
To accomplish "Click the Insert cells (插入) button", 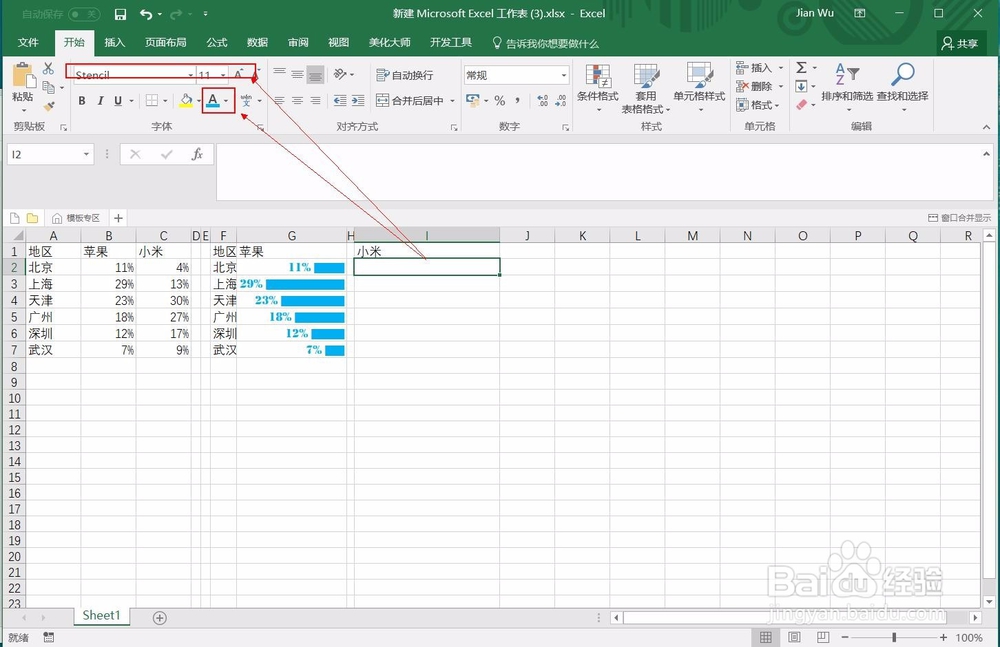I will click(x=760, y=67).
